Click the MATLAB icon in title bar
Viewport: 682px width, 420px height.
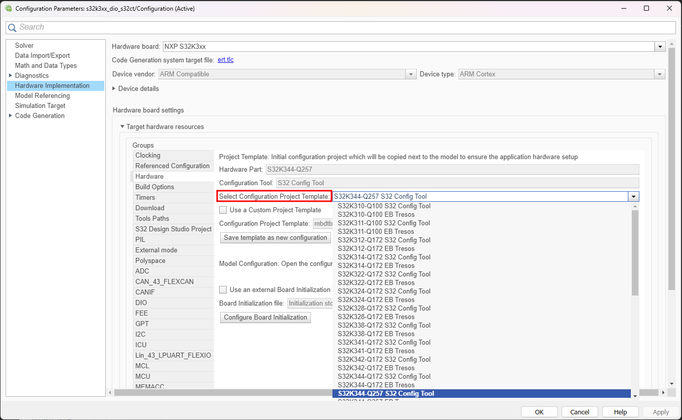click(x=8, y=8)
